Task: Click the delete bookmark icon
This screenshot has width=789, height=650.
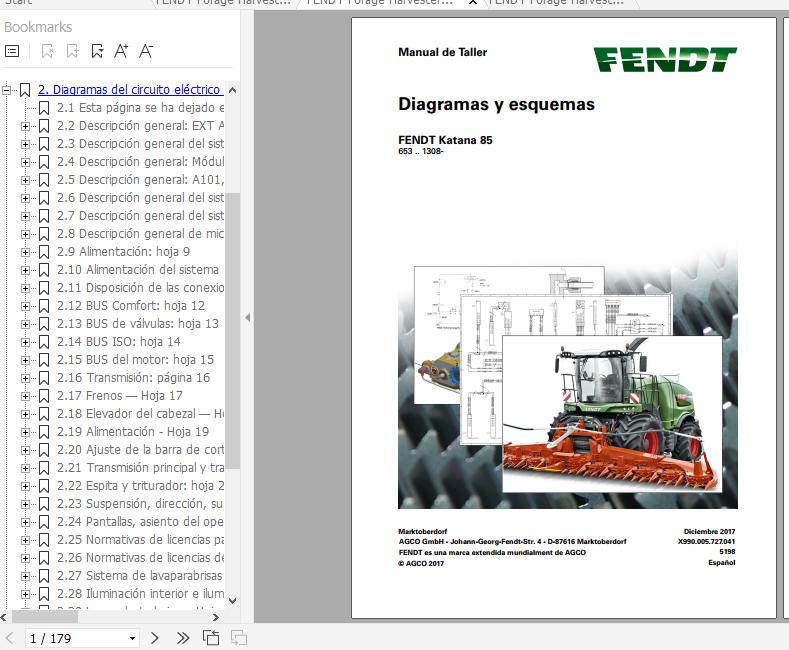Action: click(47, 51)
